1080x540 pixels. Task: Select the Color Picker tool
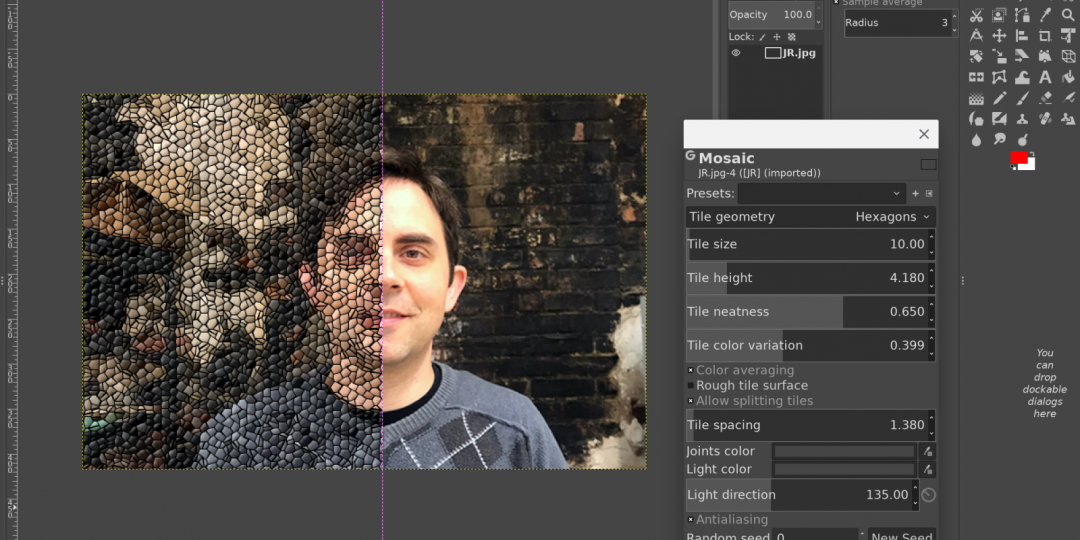click(x=1046, y=14)
